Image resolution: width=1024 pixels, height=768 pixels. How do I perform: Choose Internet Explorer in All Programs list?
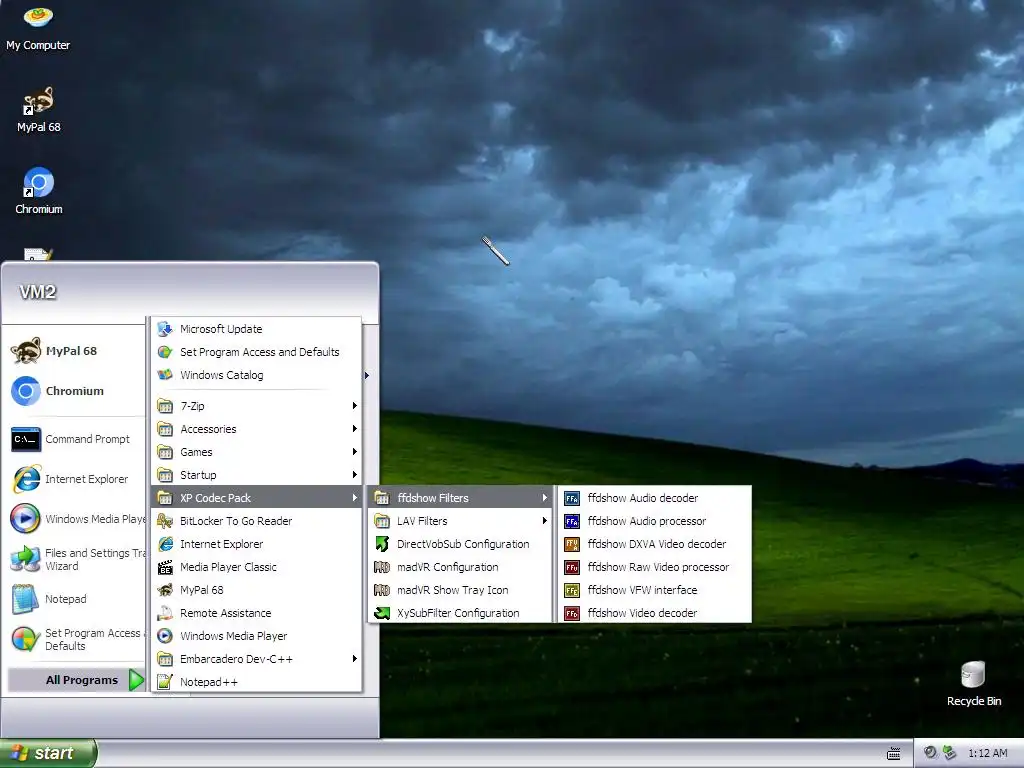point(257,544)
